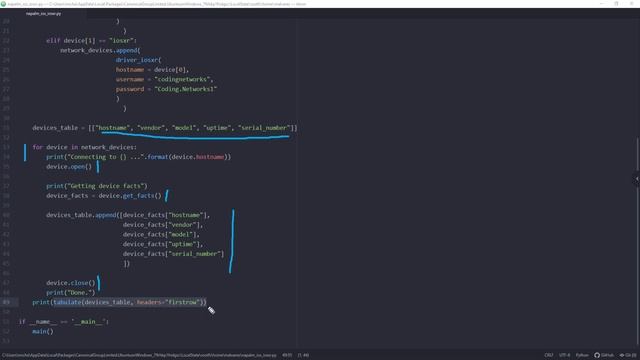Click the text "device.close()"
Screen dimensions: 640x360
pos(71,282)
